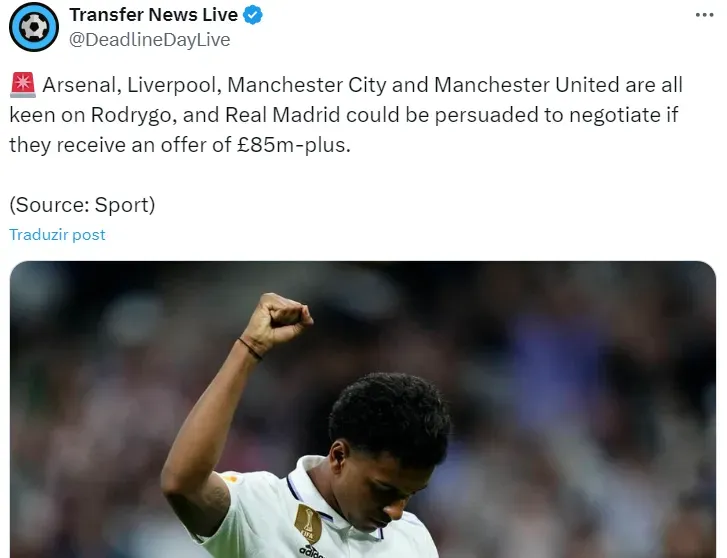Open the three-dot more options menu
The image size is (727, 558).
[704, 15]
